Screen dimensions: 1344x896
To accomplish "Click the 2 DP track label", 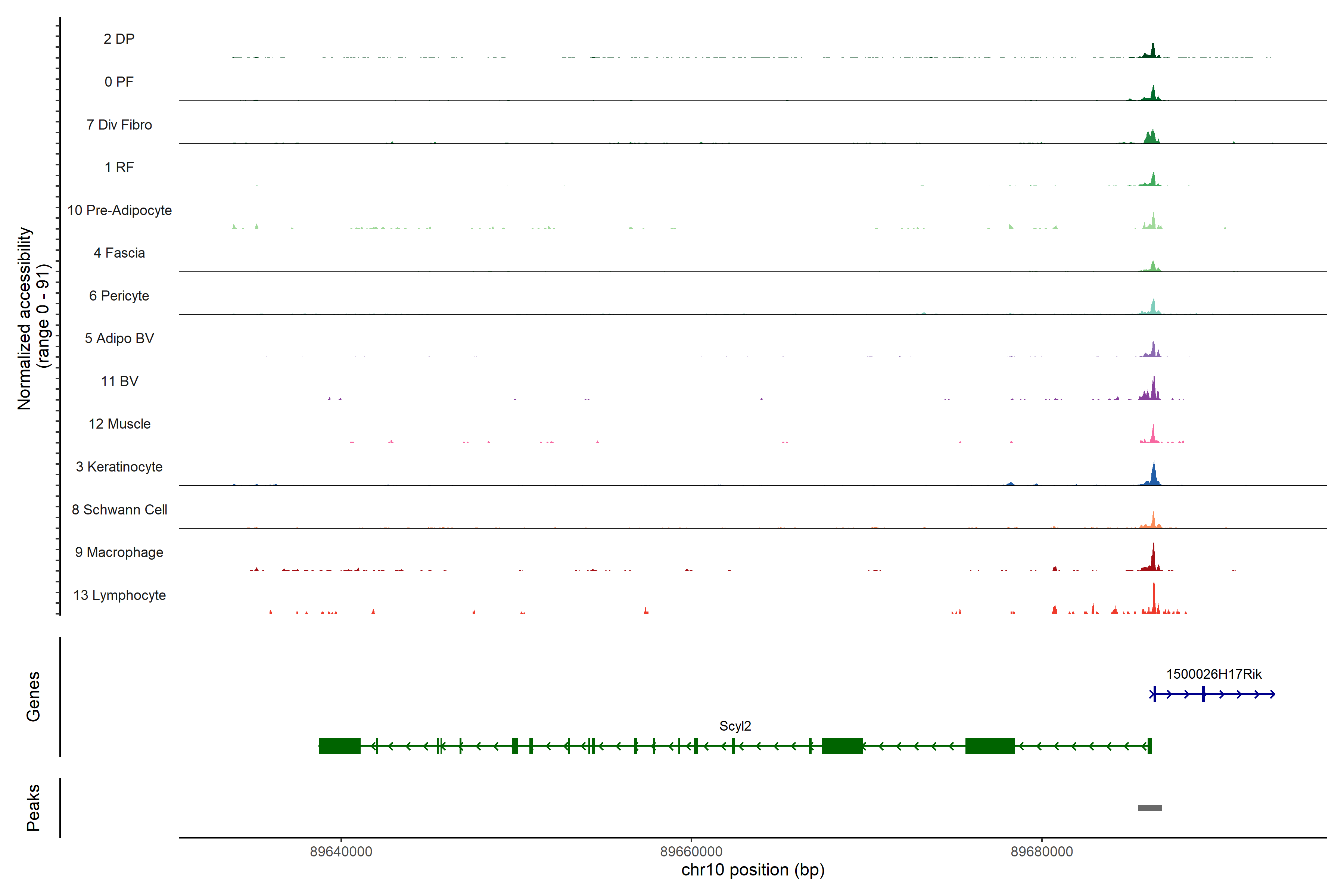I will pos(119,39).
